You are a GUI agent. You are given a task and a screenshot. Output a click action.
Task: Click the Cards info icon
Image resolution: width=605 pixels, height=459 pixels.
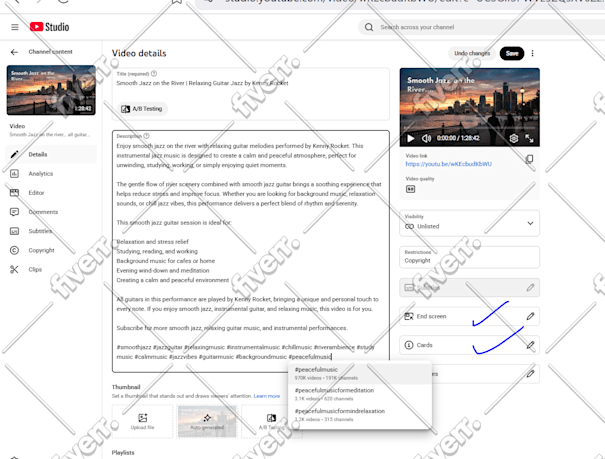[x=409, y=345]
